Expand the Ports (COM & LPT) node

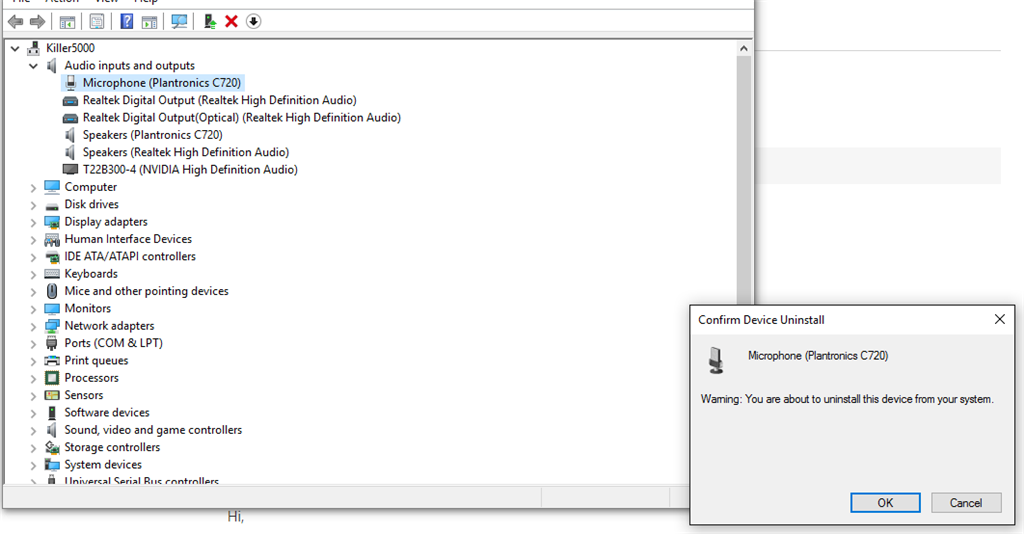click(x=33, y=343)
